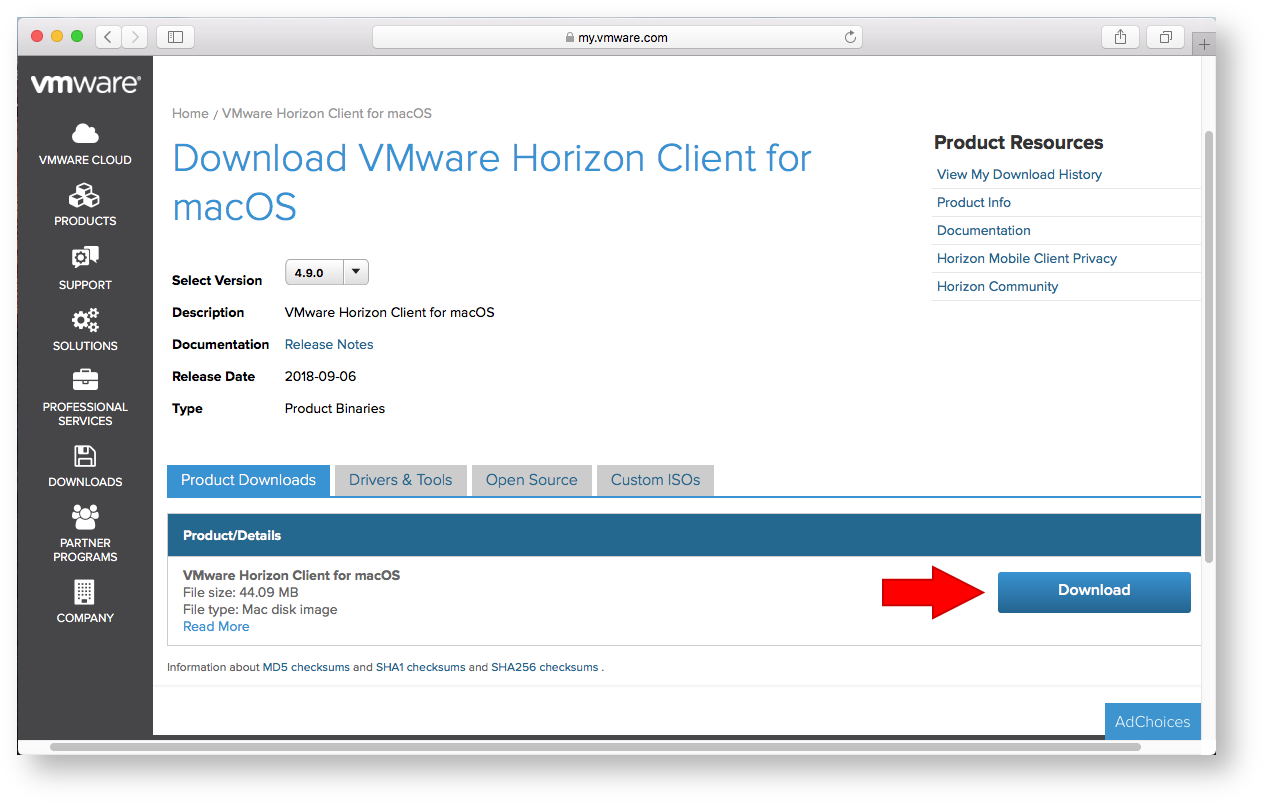The image size is (1264, 803).
Task: Click the File type: Mac disk image text
Action: (x=260, y=609)
